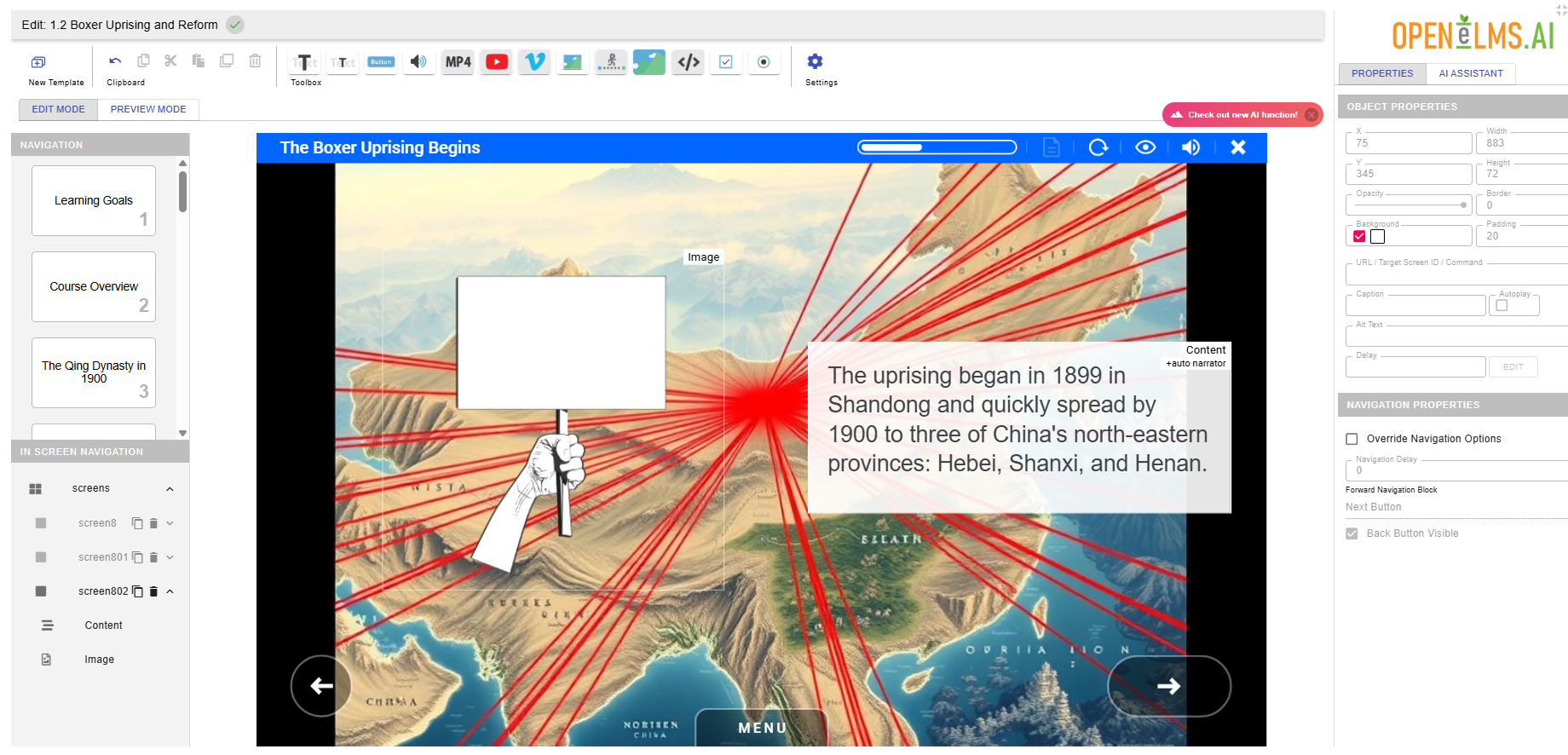Add the animated walking figure object
The height and width of the screenshot is (755, 1568).
611,62
